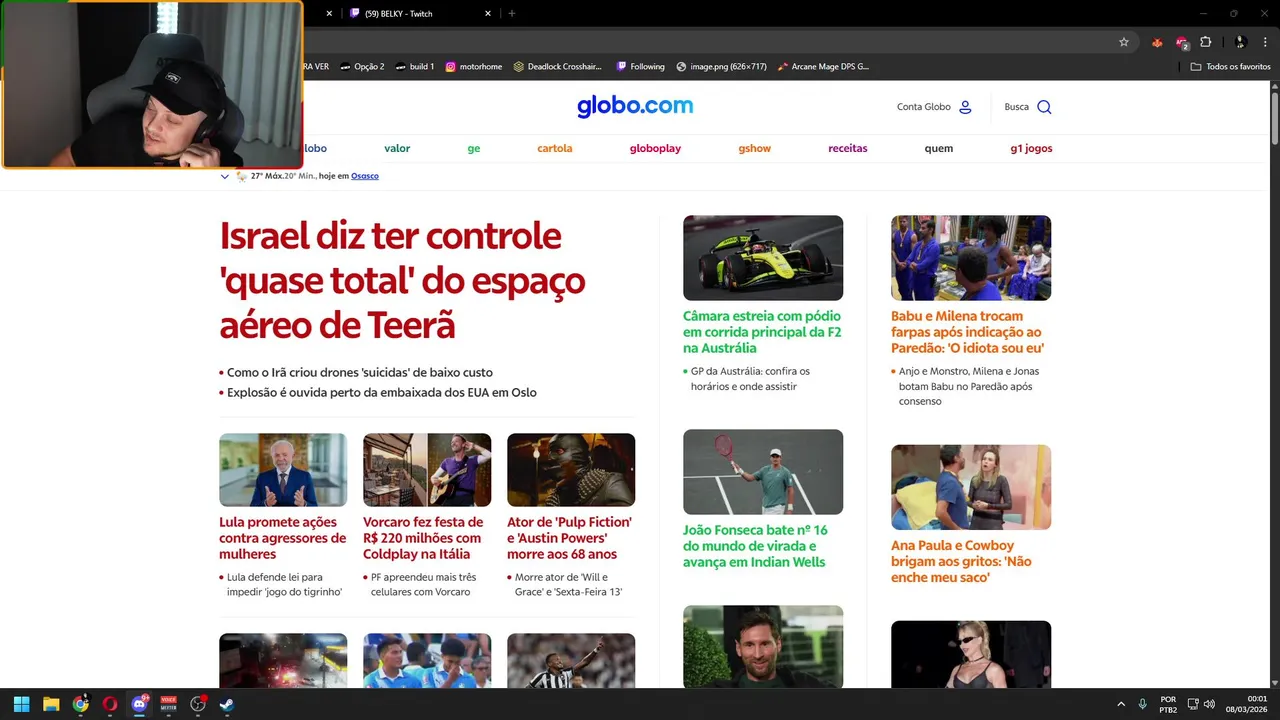Viewport: 1280px width, 720px height.
Task: Open File Explorer from the taskbar
Action: tap(51, 704)
